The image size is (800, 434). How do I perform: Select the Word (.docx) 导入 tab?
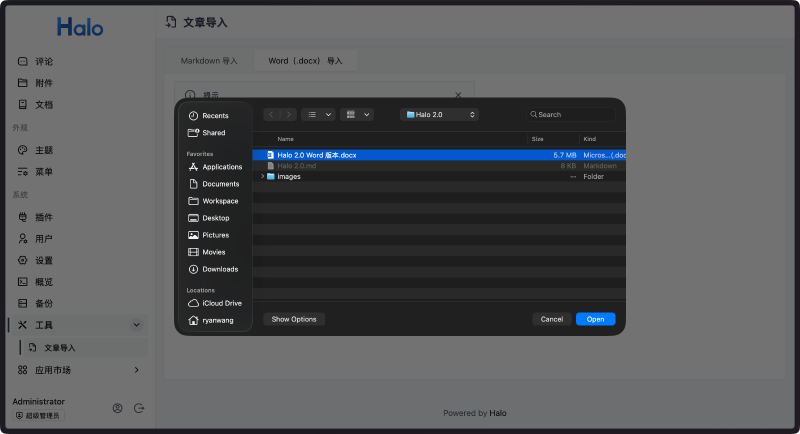point(305,61)
